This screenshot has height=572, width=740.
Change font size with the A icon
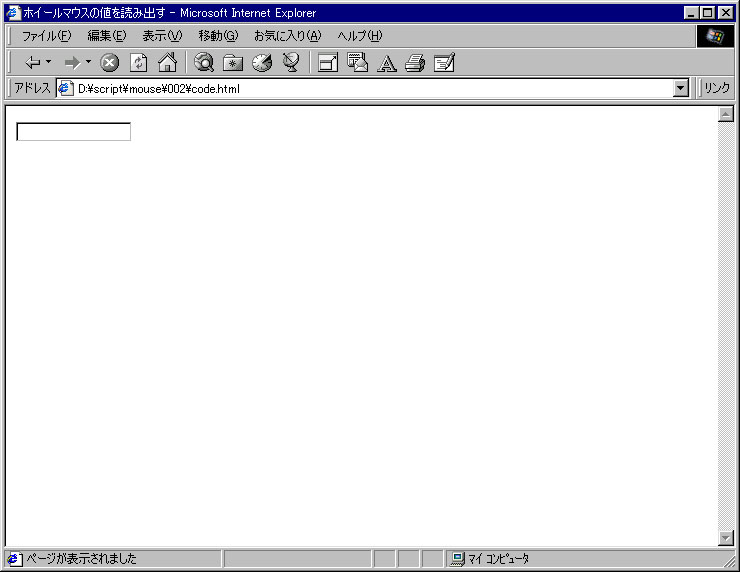(387, 63)
